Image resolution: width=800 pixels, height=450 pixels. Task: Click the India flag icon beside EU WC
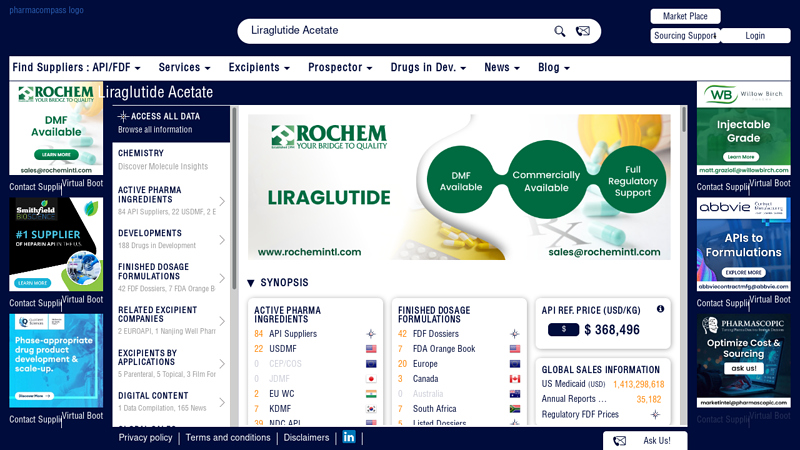[371, 394]
